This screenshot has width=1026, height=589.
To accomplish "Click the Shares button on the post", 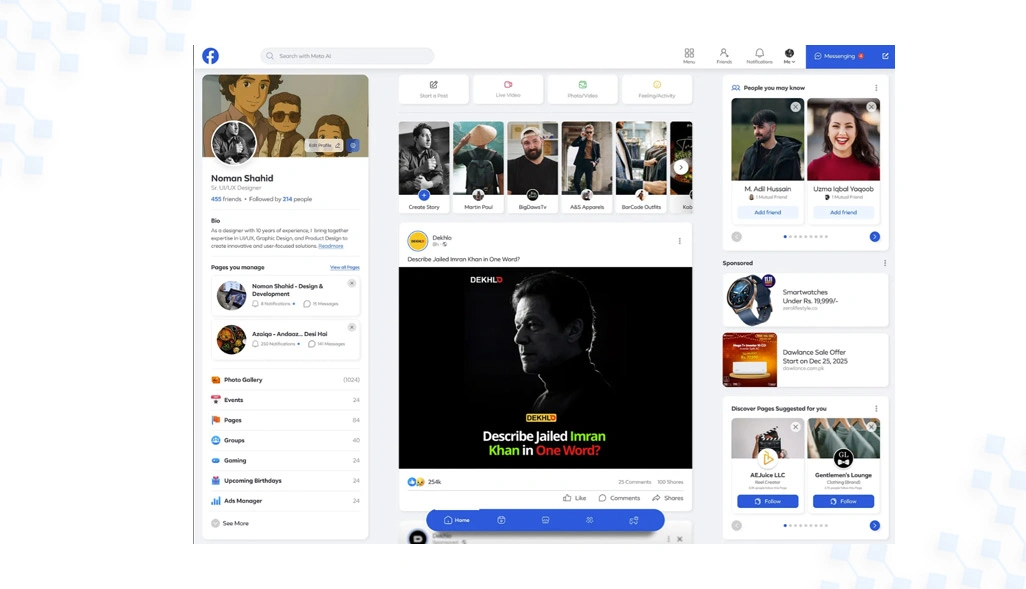I will (667, 498).
